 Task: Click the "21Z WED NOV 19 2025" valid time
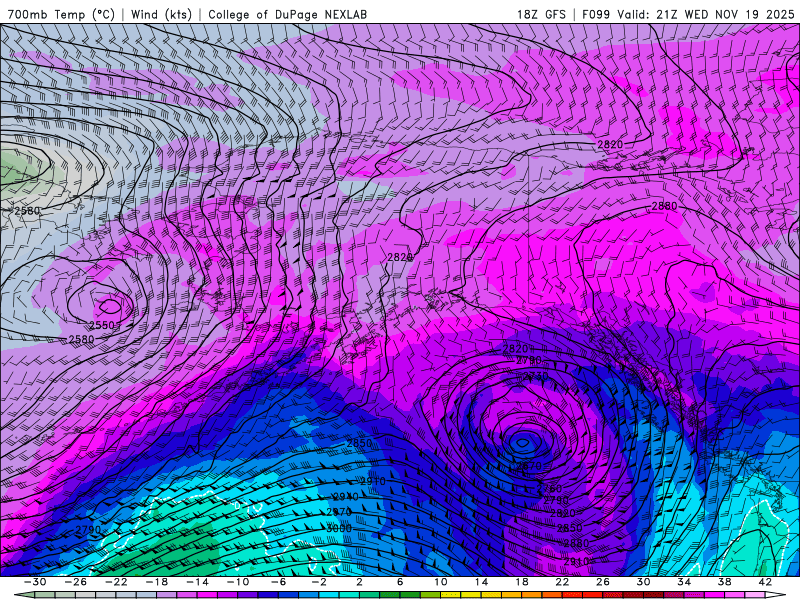(726, 14)
